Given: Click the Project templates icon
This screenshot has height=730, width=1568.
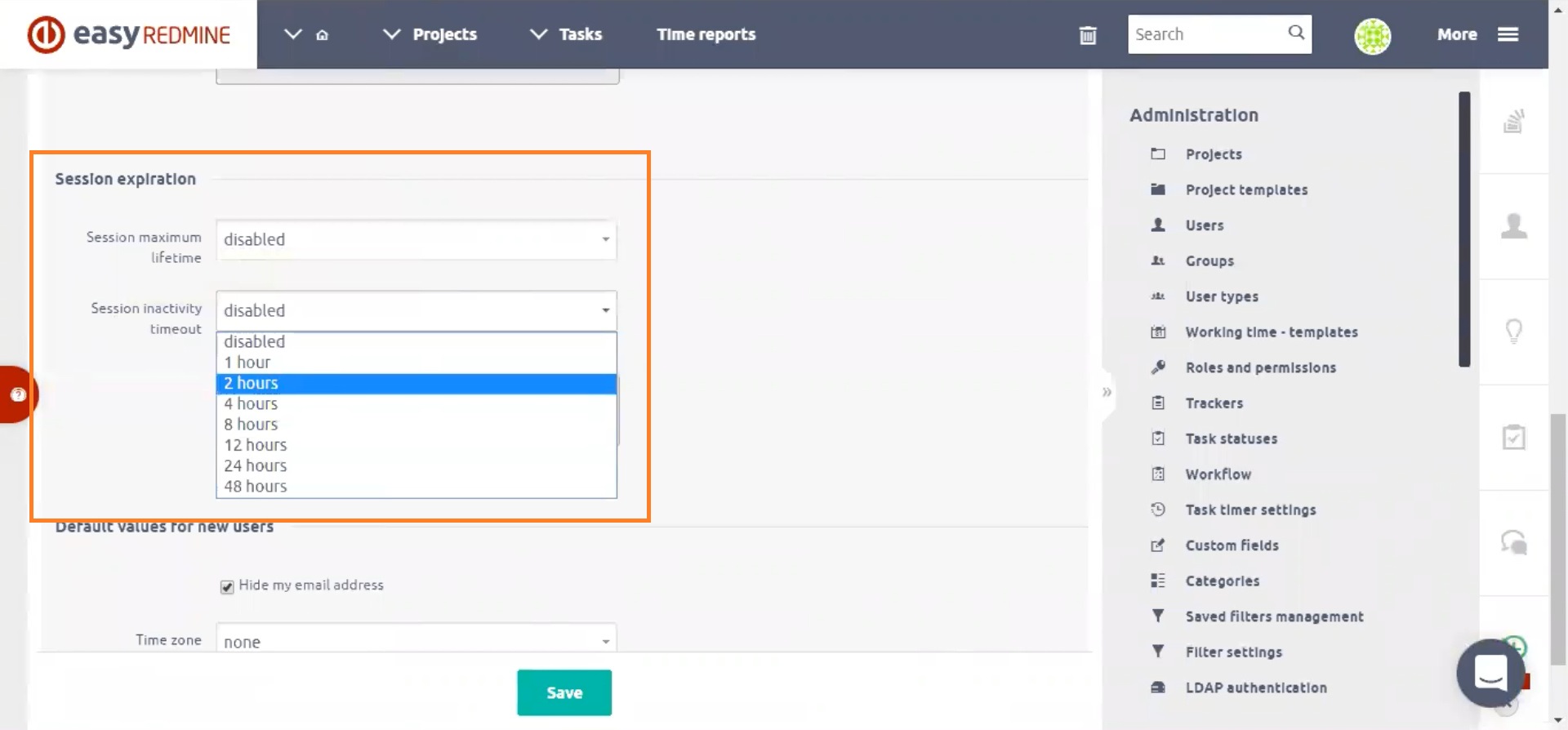Looking at the screenshot, I should click(x=1158, y=189).
